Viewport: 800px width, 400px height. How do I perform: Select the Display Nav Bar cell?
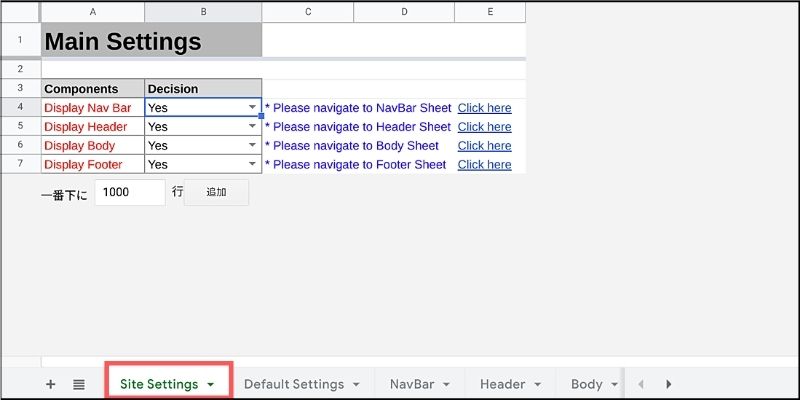point(93,108)
